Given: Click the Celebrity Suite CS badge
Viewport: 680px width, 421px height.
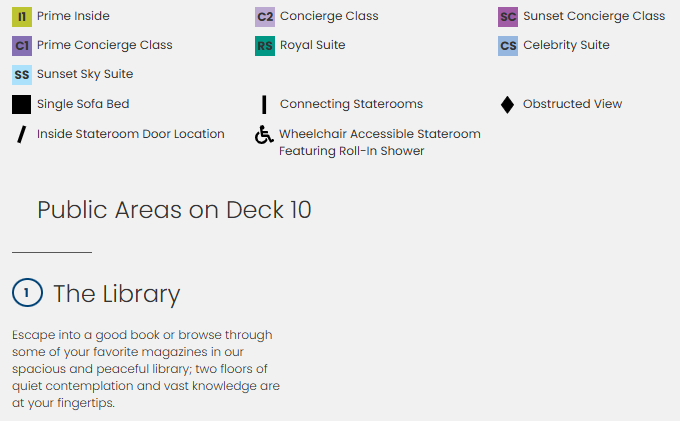Looking at the screenshot, I should (x=508, y=45).
